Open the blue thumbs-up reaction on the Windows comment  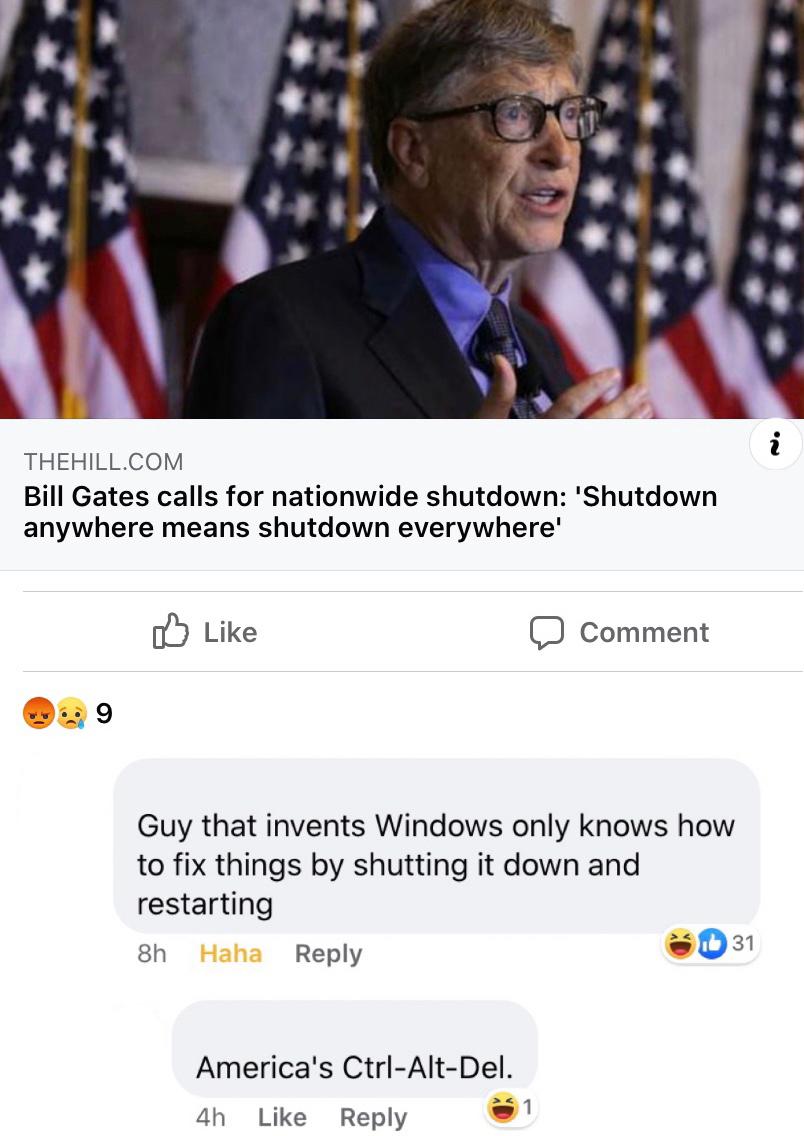(x=712, y=943)
